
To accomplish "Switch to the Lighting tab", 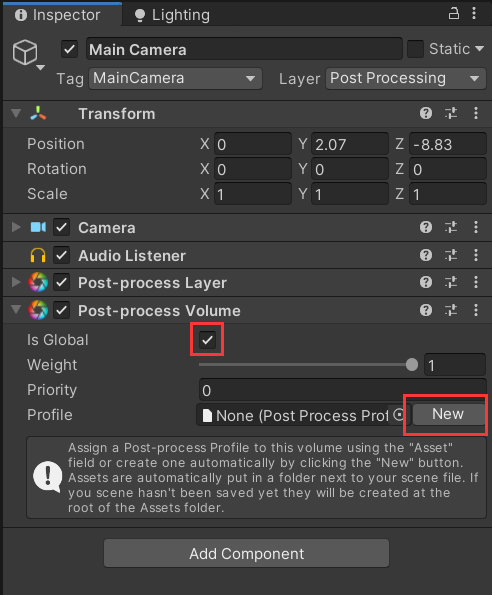I will point(172,15).
